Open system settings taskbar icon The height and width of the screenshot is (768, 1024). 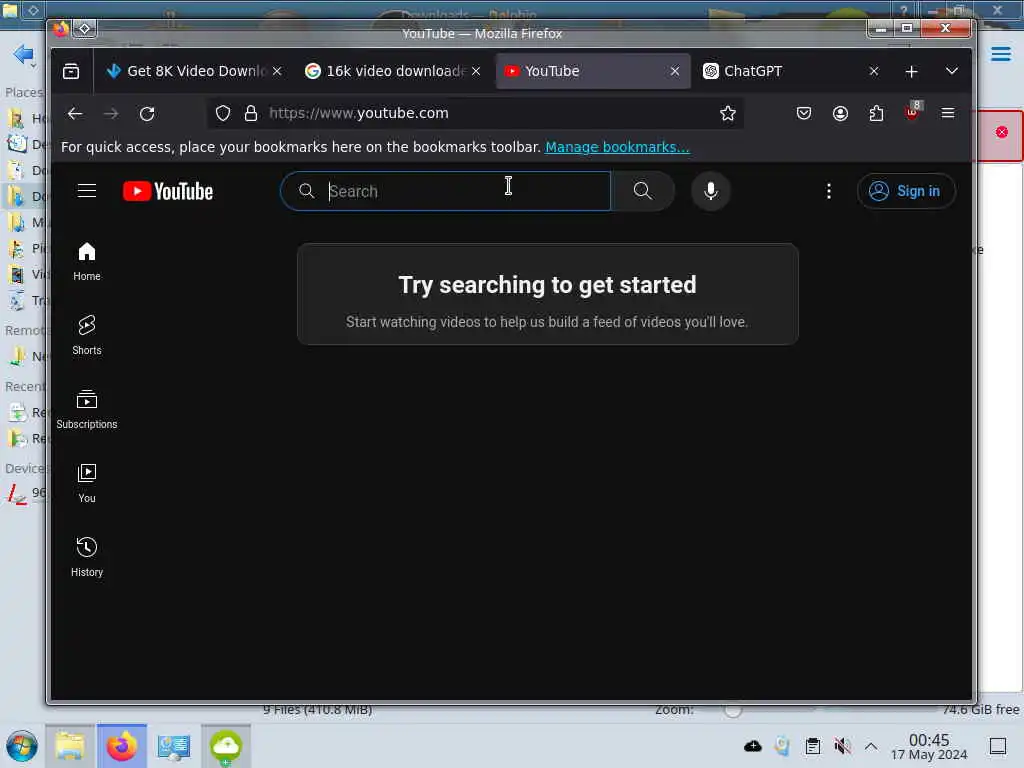click(174, 746)
